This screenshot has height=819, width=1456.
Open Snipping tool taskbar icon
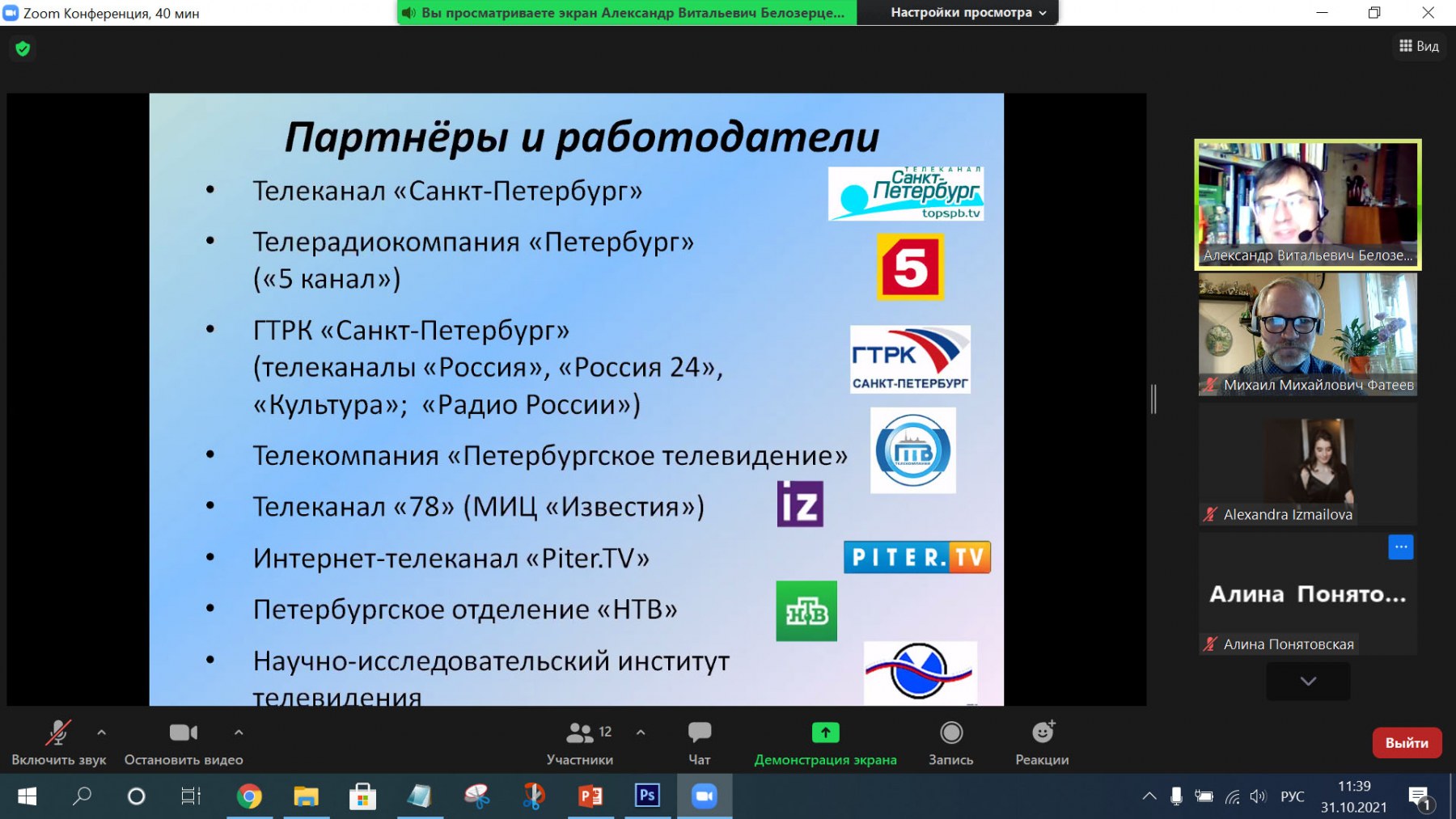(476, 796)
